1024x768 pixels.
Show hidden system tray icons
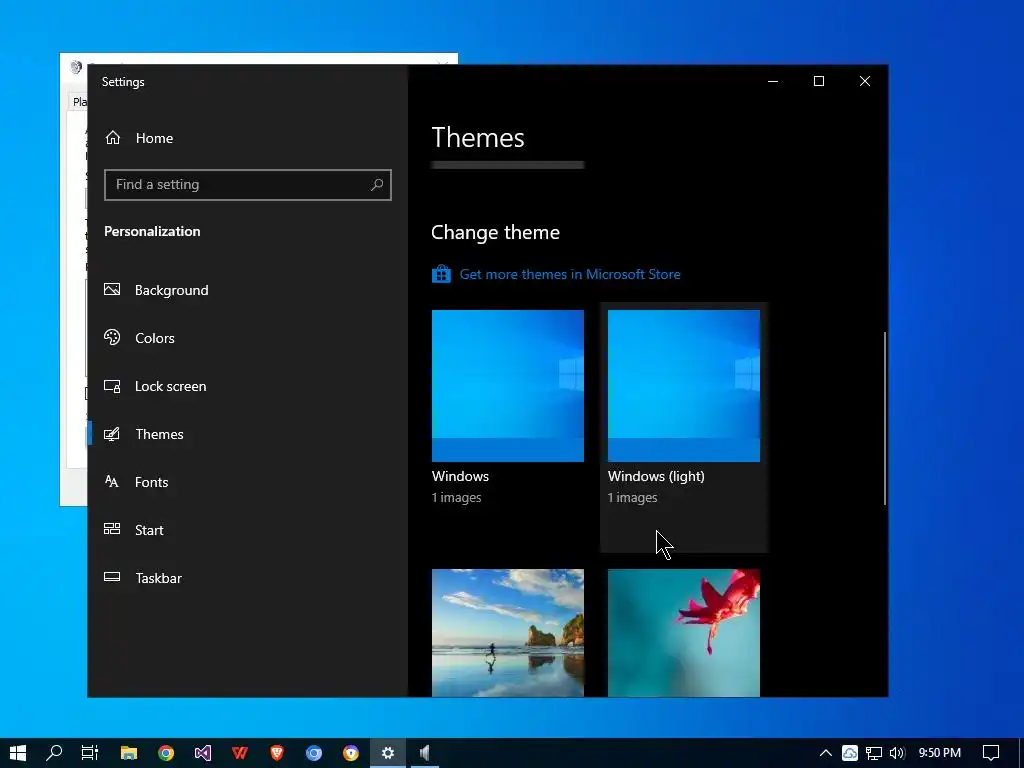pos(825,753)
